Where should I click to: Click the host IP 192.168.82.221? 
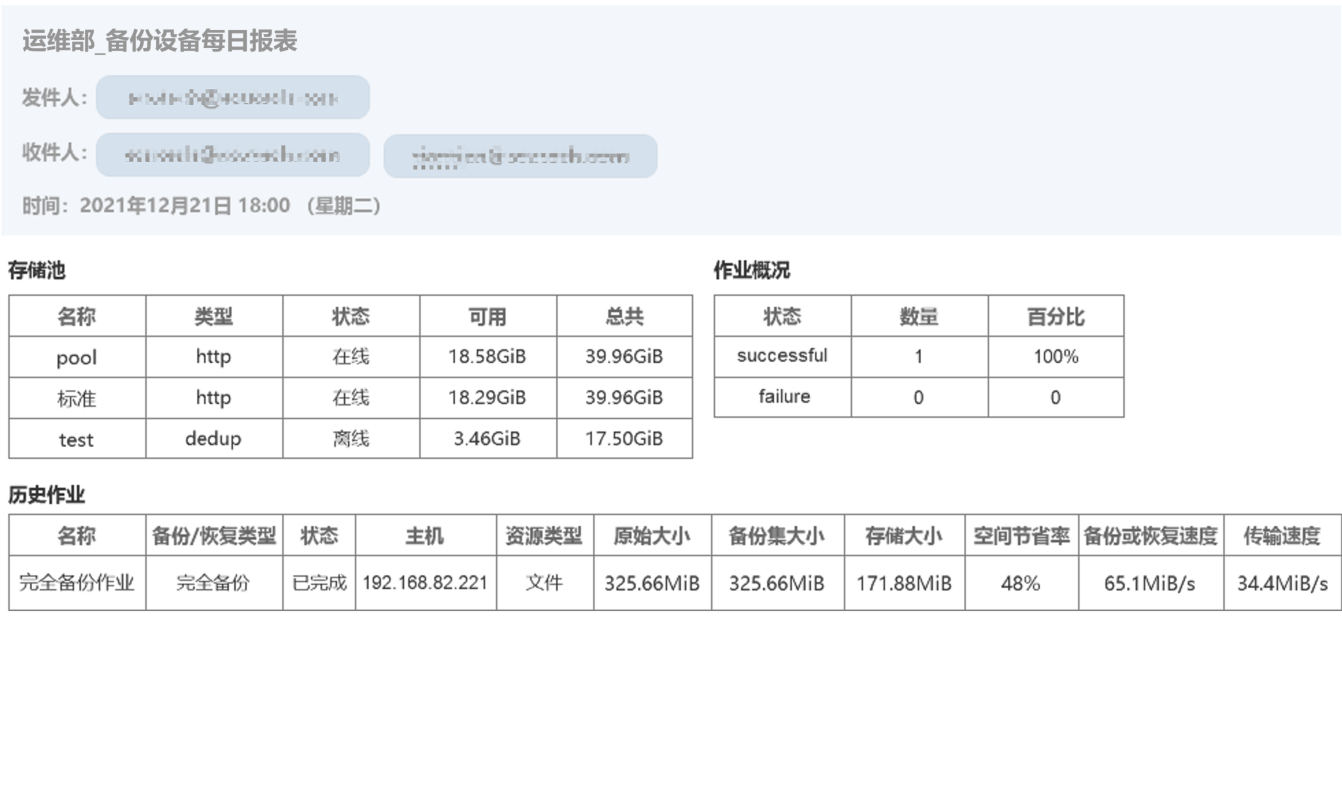coord(426,583)
